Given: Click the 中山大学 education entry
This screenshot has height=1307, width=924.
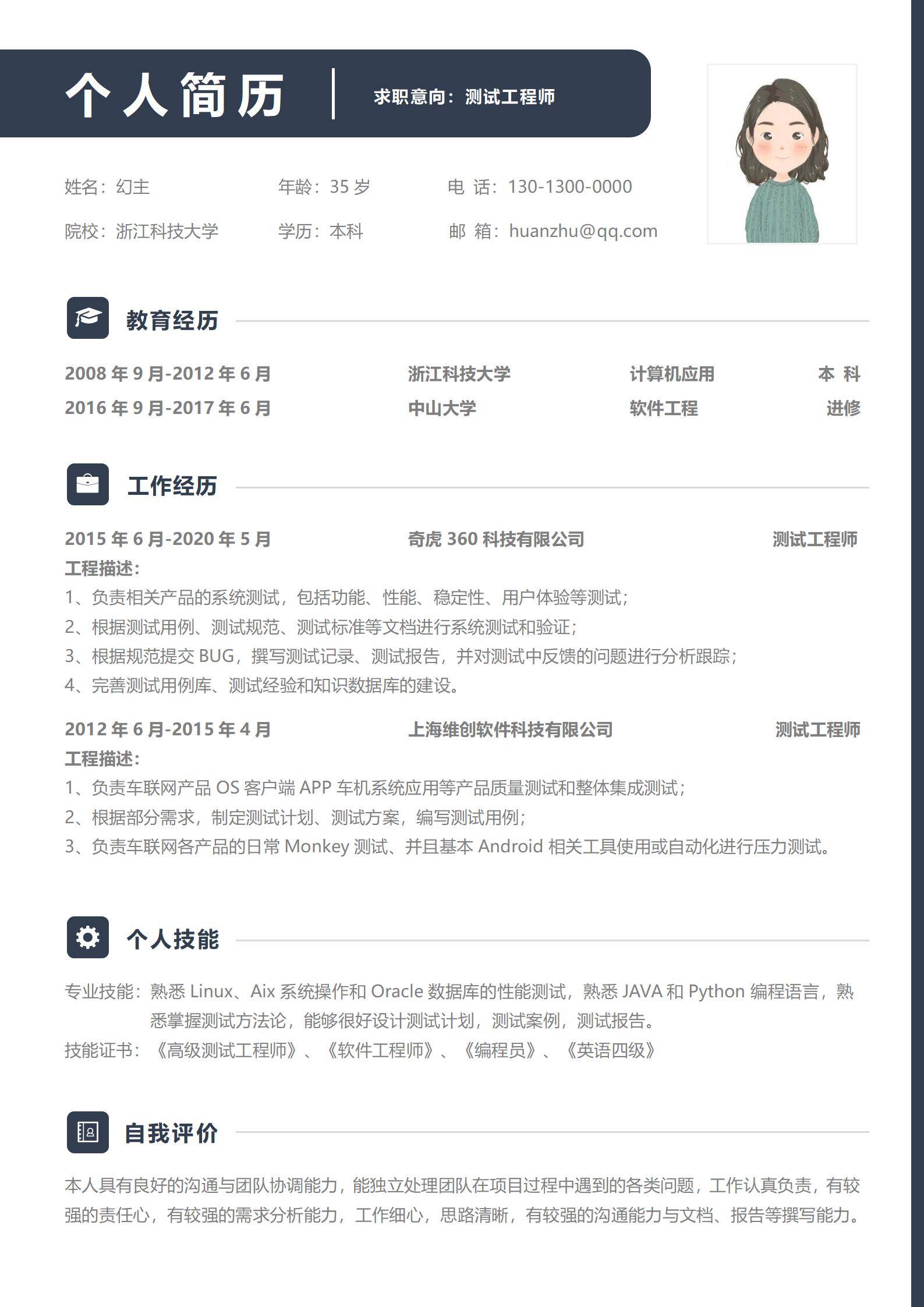Looking at the screenshot, I should [442, 408].
